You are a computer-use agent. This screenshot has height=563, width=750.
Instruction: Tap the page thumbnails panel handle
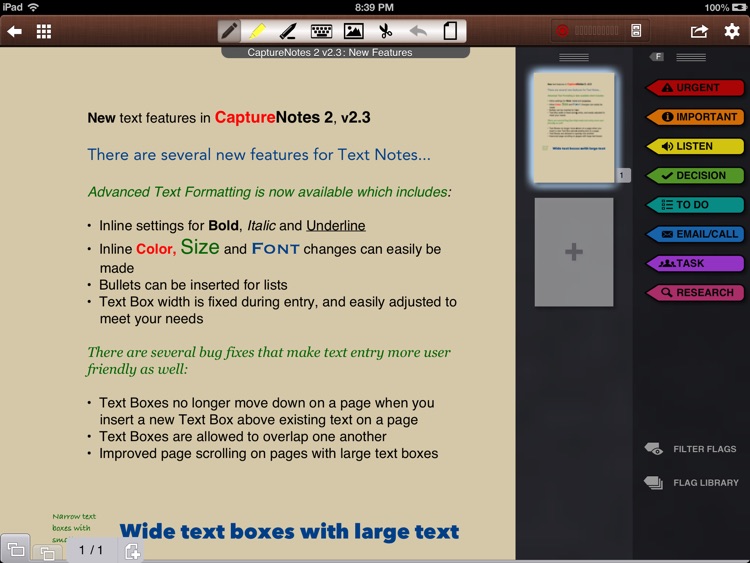point(574,57)
